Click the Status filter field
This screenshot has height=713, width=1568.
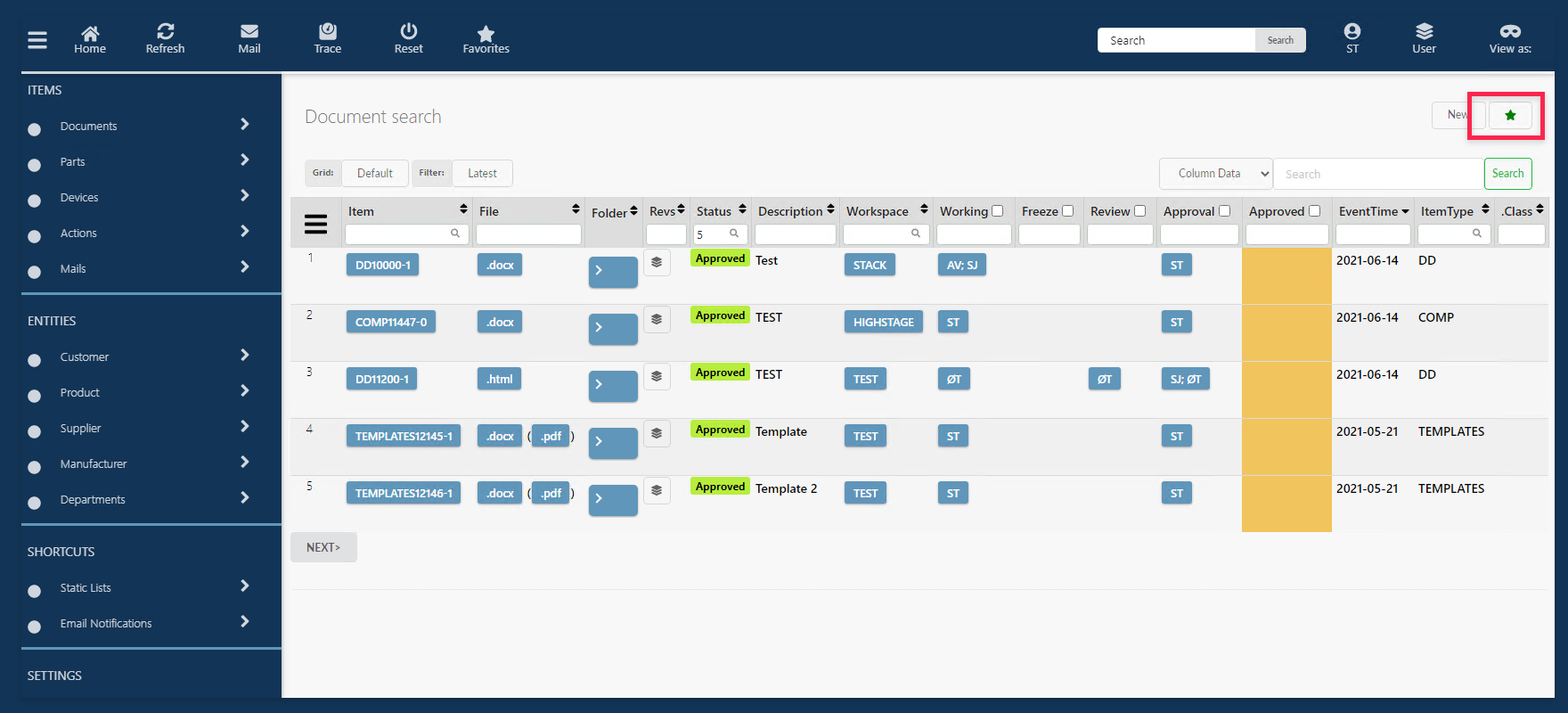click(x=720, y=234)
